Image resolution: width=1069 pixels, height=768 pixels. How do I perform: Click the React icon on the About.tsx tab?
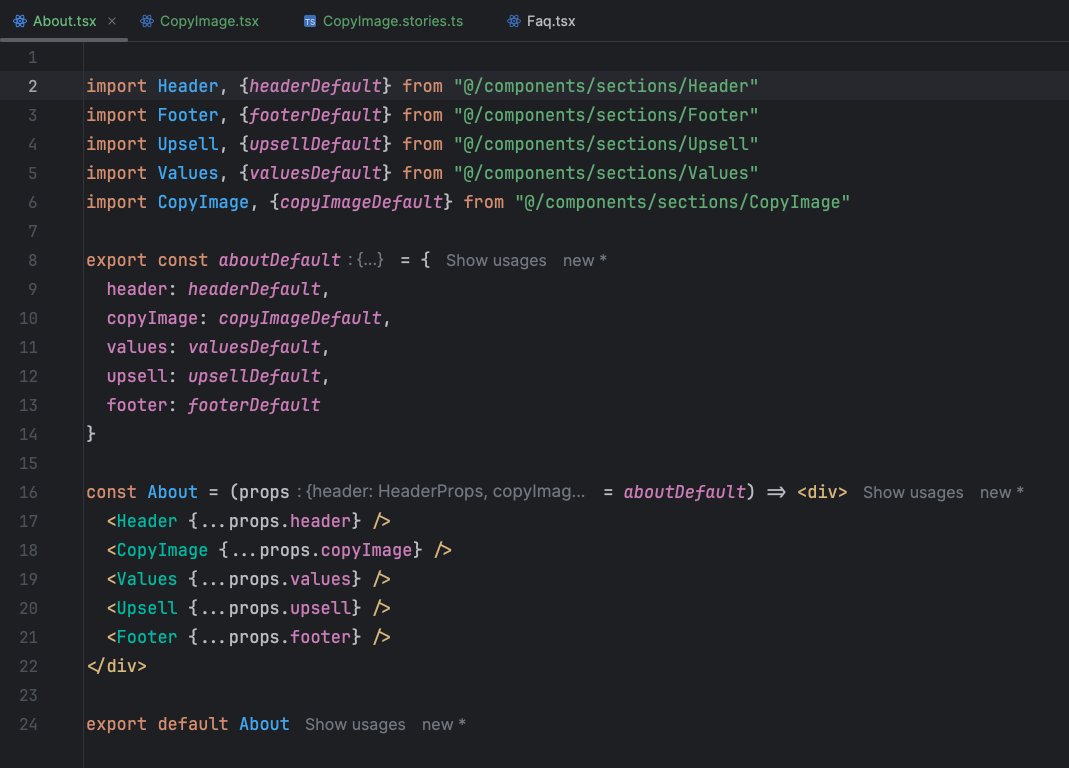tap(18, 19)
